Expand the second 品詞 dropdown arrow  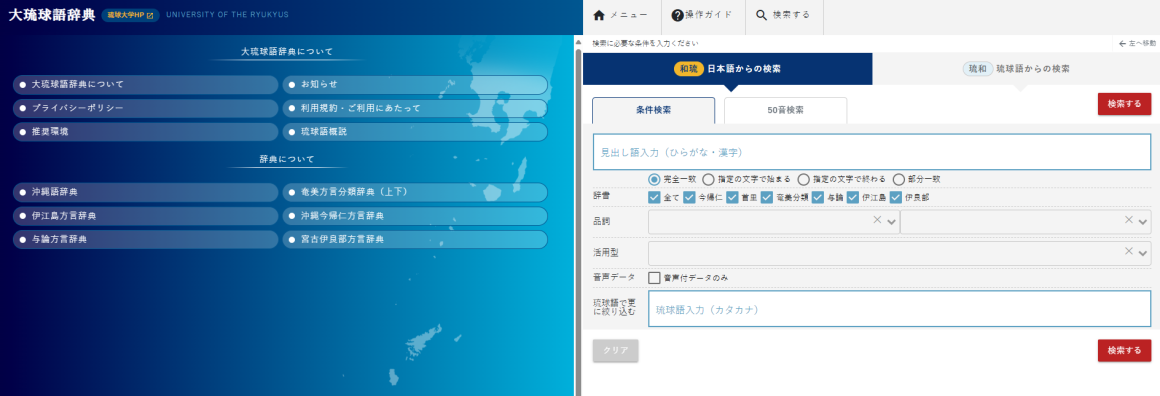pos(1144,222)
